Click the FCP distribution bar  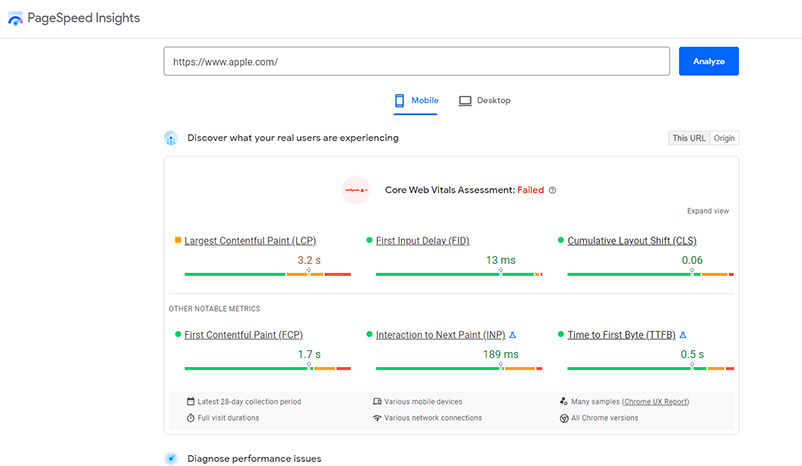point(268,368)
